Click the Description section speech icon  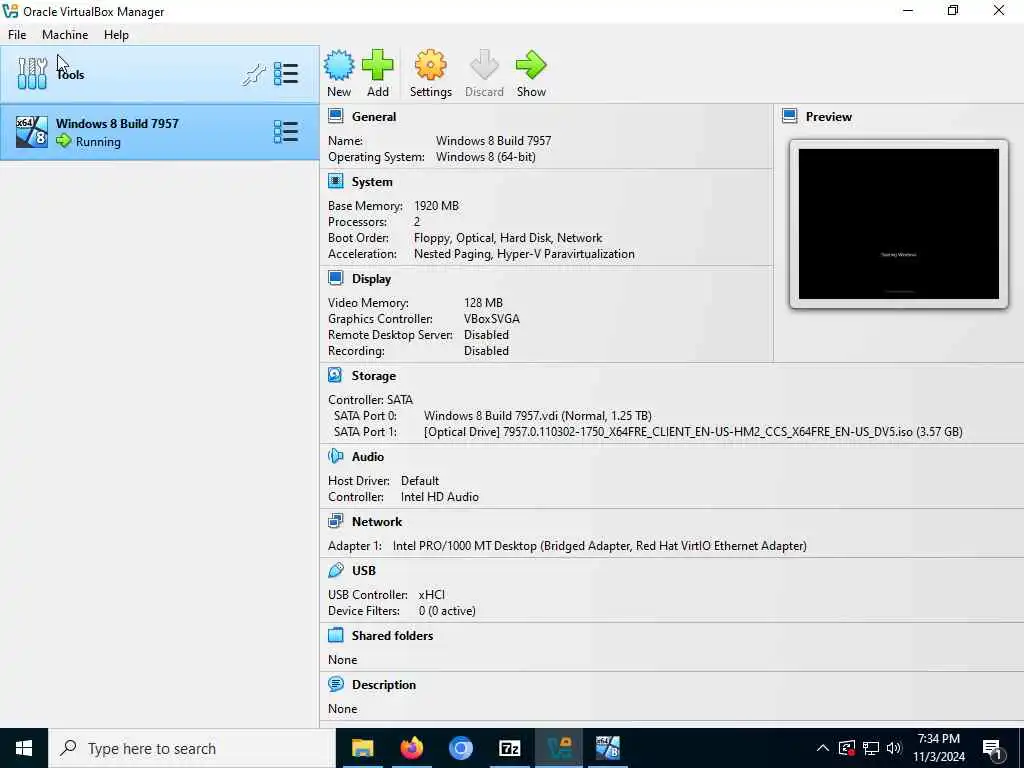(336, 684)
